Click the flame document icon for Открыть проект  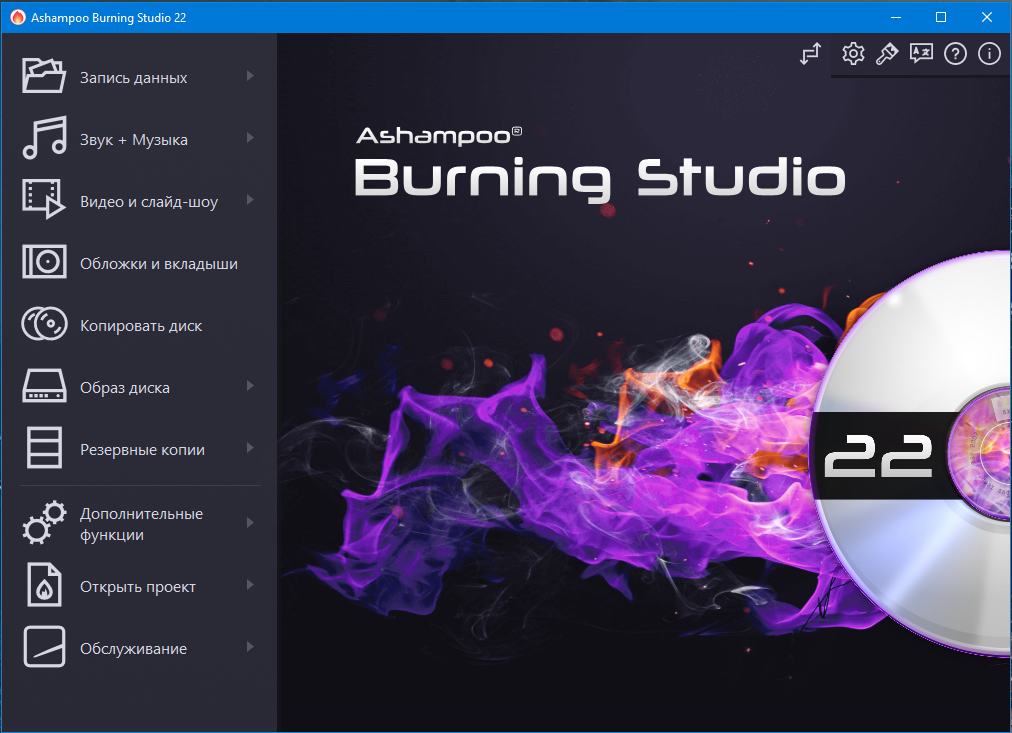[x=44, y=585]
